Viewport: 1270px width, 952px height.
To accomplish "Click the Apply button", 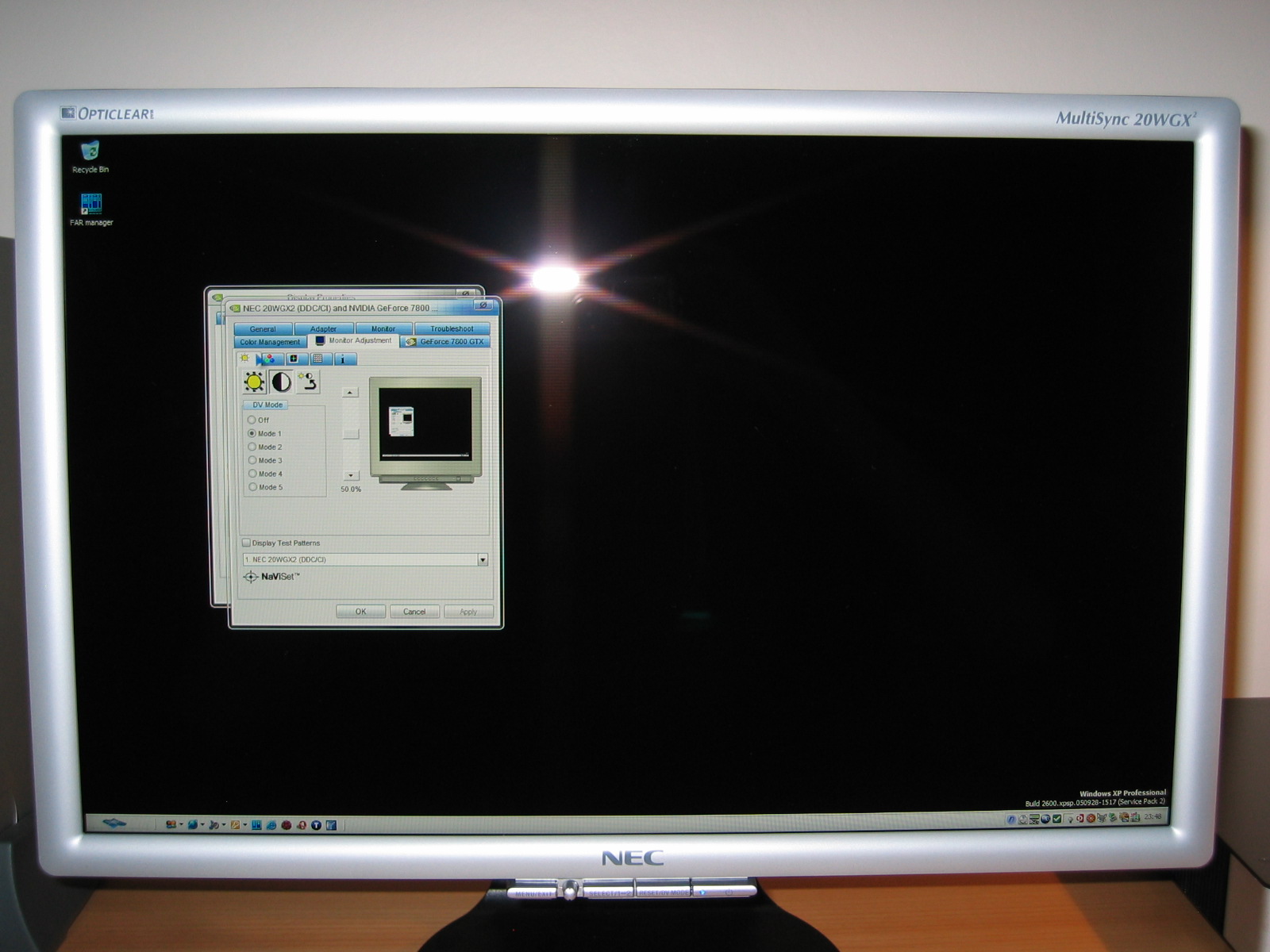I will click(x=468, y=612).
